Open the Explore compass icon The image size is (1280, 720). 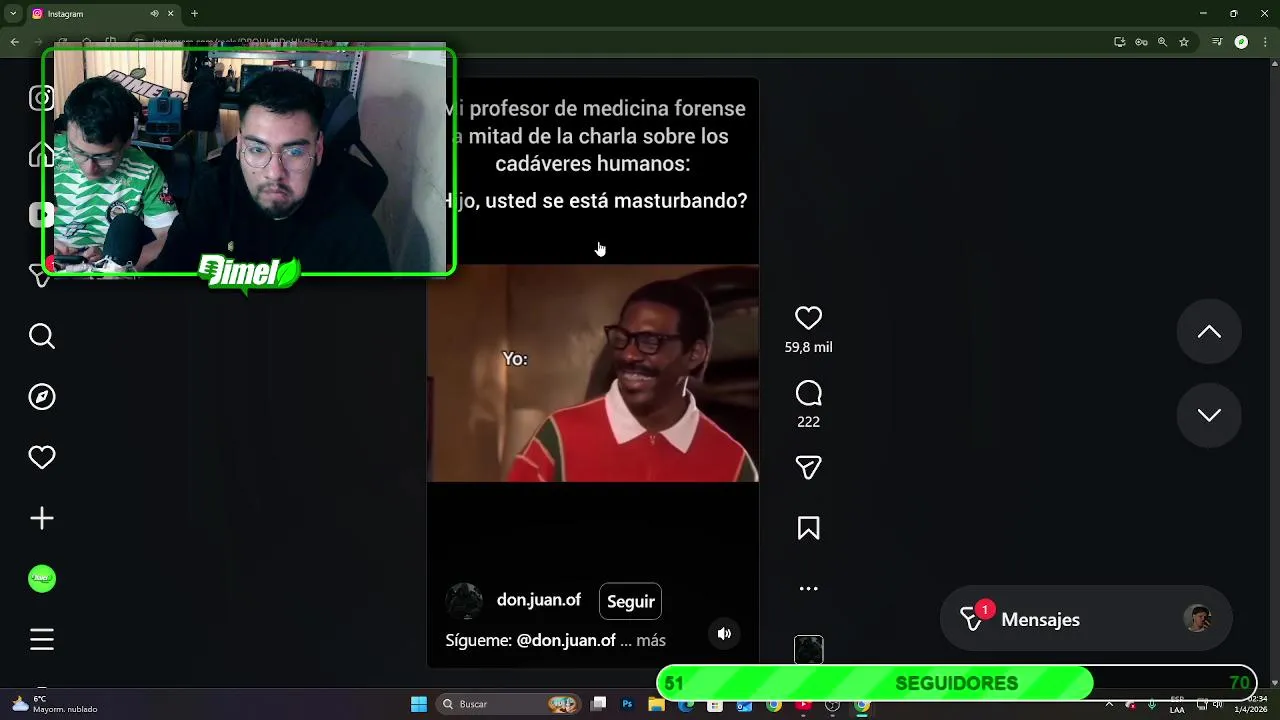tap(42, 397)
